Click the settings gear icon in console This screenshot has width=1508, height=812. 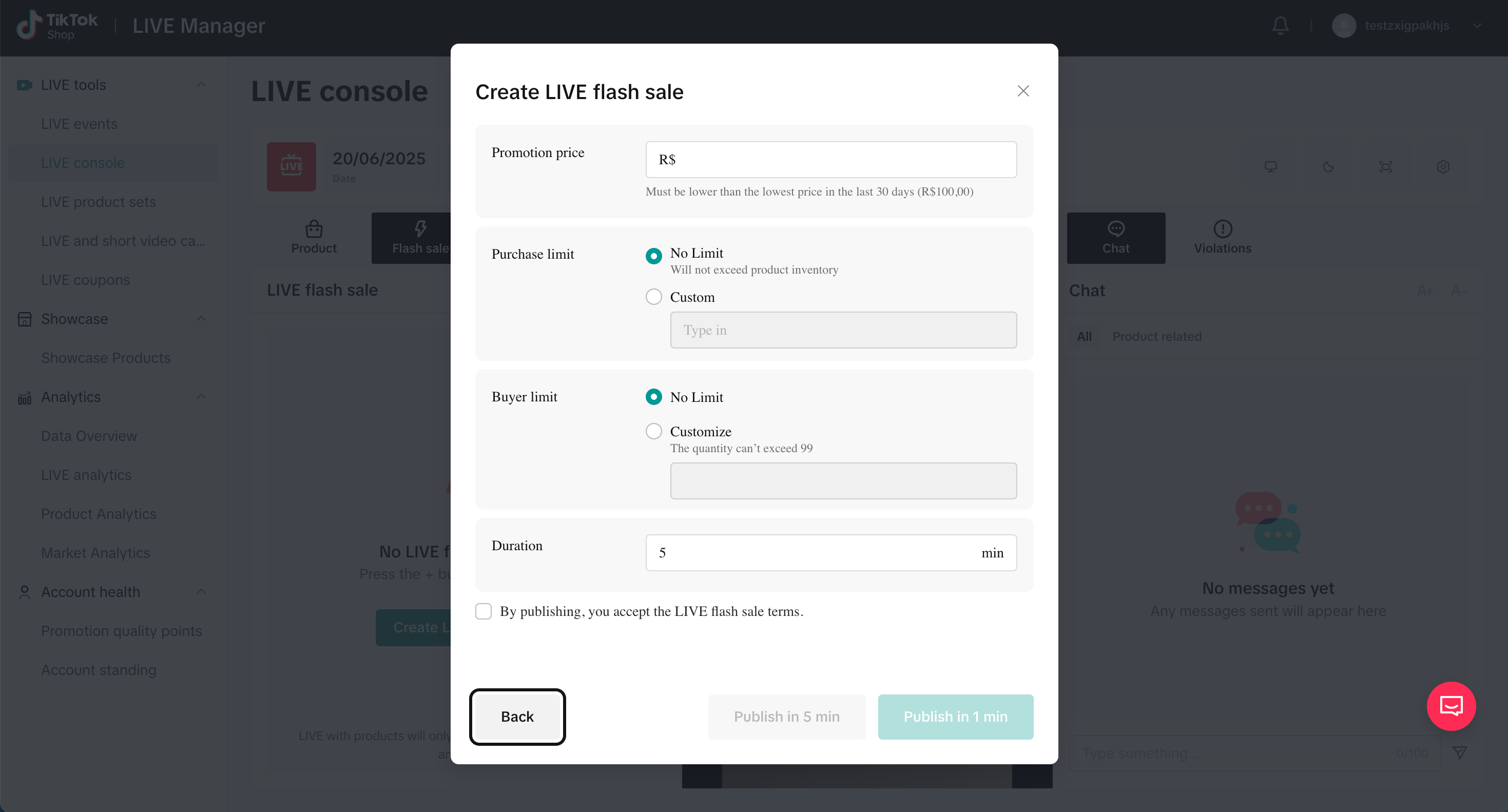pos(1442,167)
